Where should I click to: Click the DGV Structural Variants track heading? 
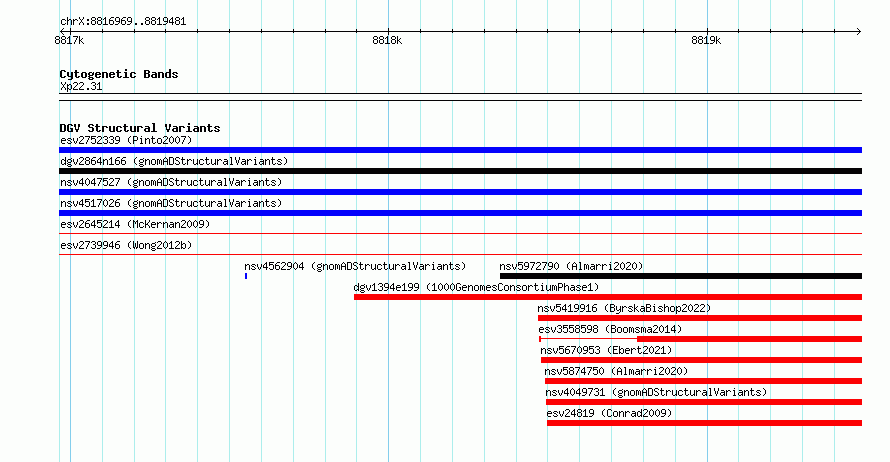coord(140,128)
